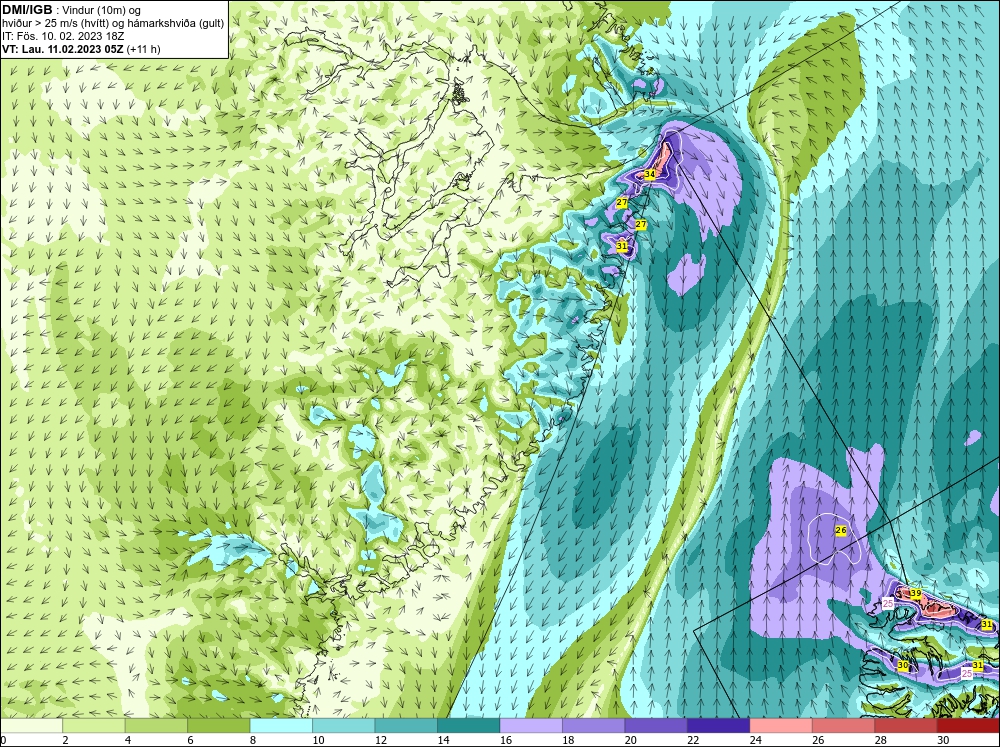Select the 28–30 m/s red legend swatch
Screen dimensions: 1000x747
[906, 726]
